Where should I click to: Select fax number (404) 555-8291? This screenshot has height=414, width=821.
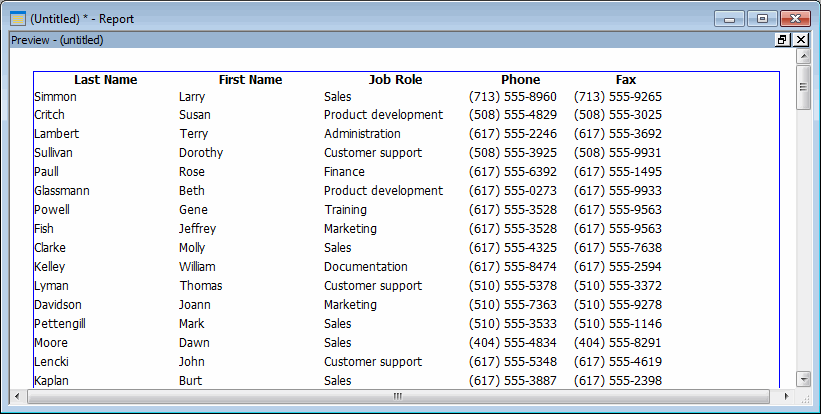click(618, 343)
